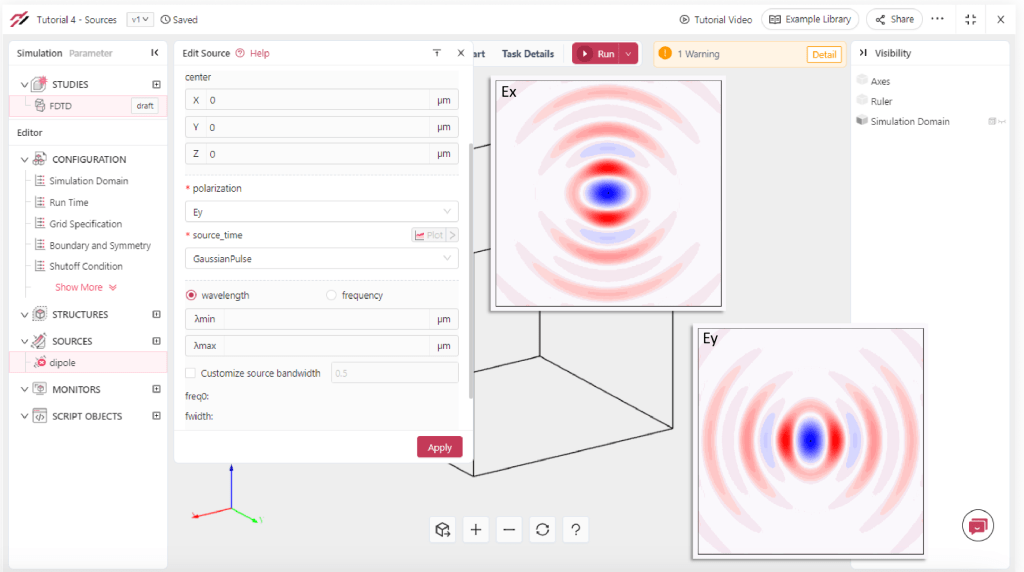1024x572 pixels.
Task: Select Simulation Domain in configuration tree
Action: coord(88,181)
